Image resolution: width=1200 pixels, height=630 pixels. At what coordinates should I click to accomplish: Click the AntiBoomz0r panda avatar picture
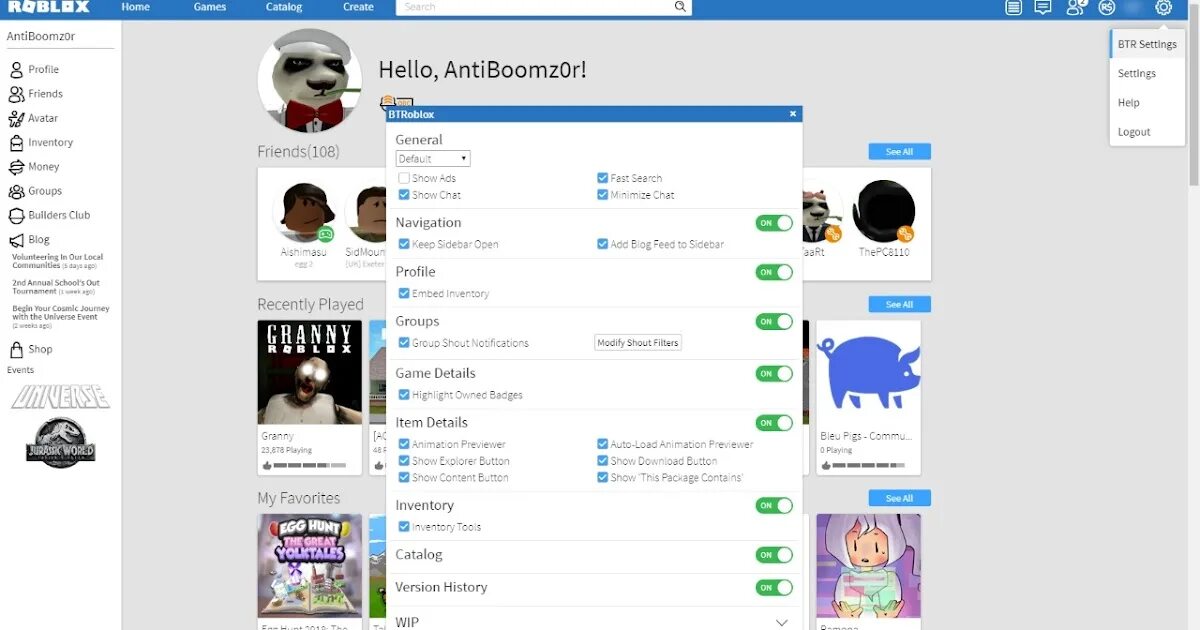[x=309, y=81]
